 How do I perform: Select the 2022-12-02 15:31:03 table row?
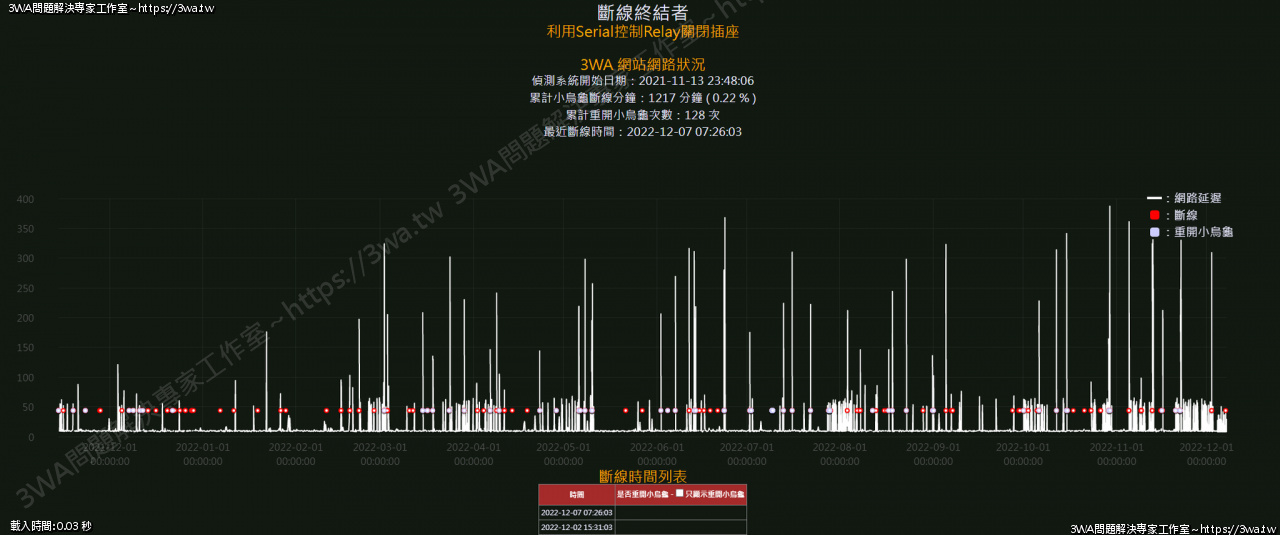577,527
